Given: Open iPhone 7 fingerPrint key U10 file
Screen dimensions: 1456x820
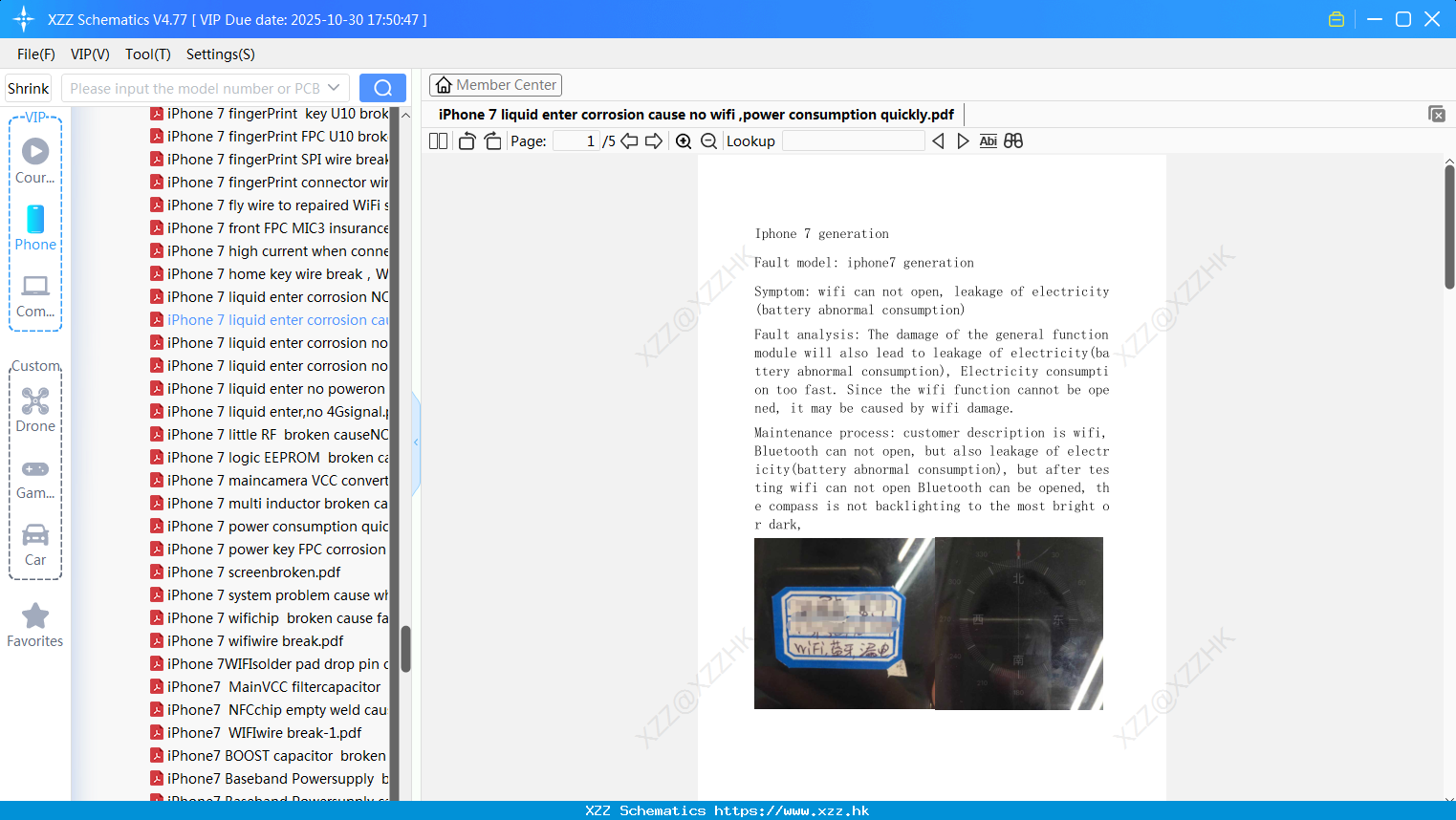Looking at the screenshot, I should (270, 114).
